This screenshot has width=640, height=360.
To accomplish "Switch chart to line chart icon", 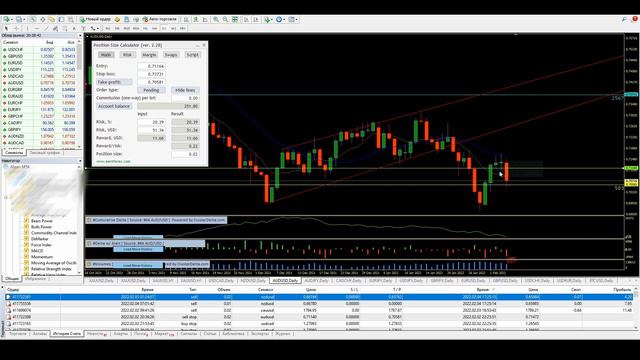I will 205,19.
